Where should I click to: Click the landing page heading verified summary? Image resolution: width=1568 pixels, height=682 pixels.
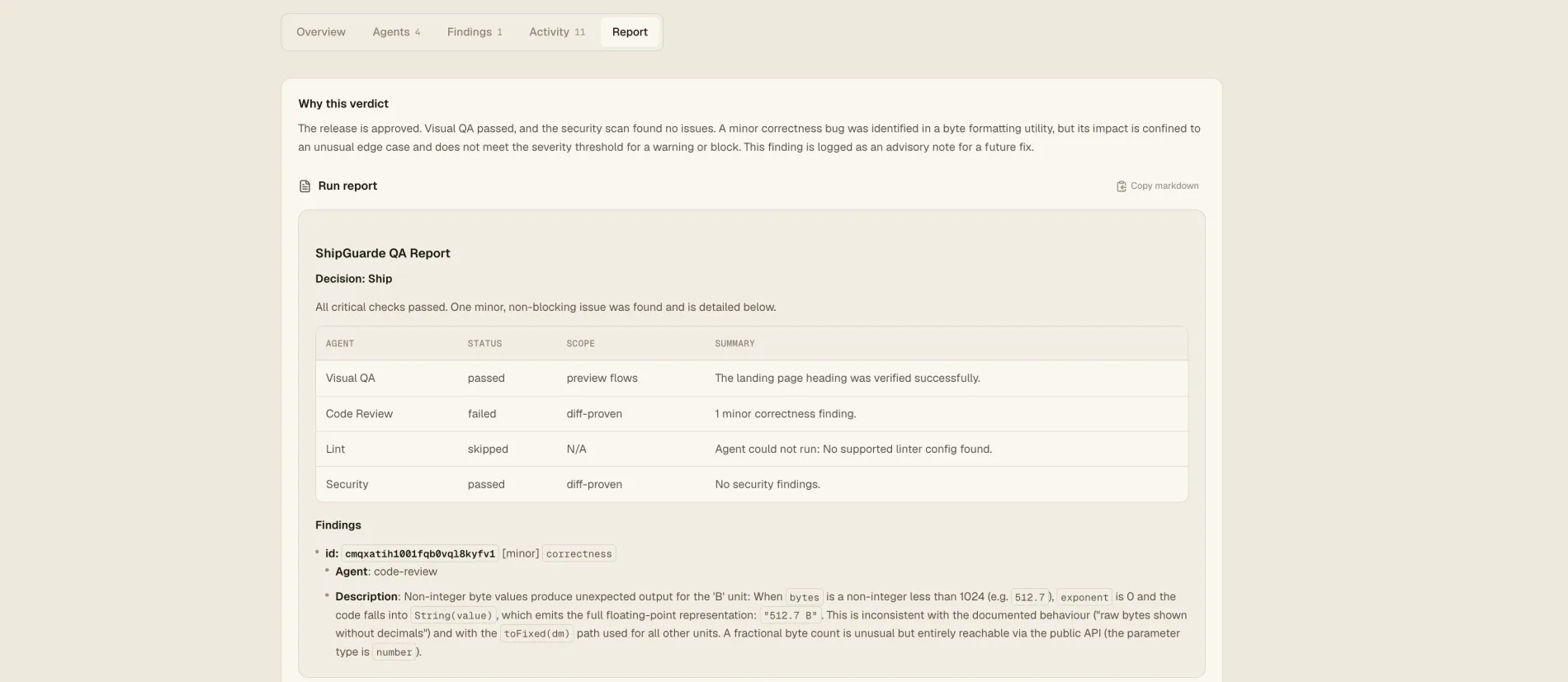pyautogui.click(x=848, y=379)
